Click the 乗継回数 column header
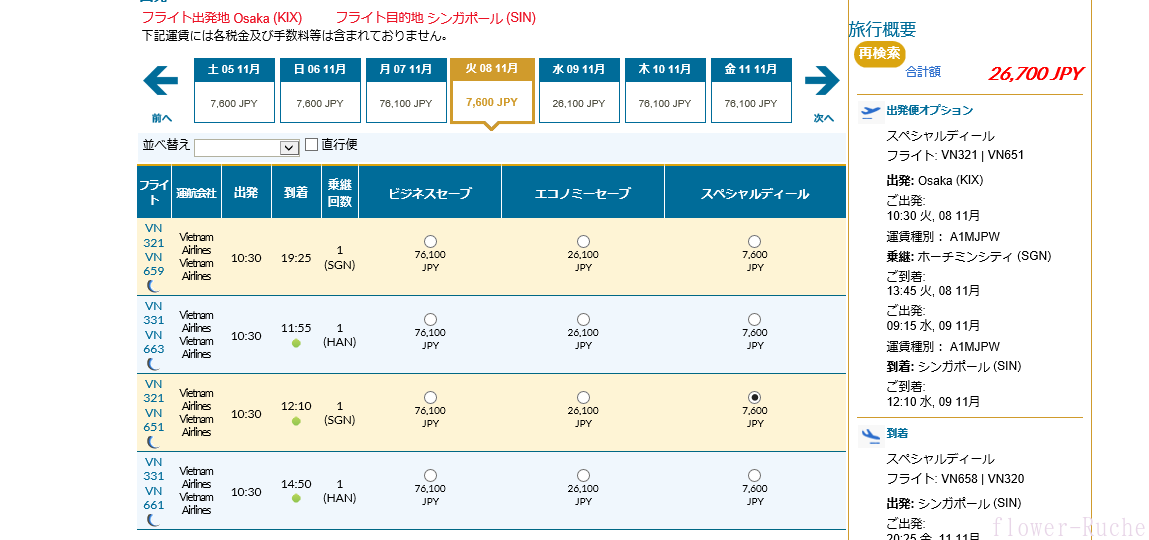Image resolution: width=1149 pixels, height=540 pixels. pyautogui.click(x=340, y=192)
